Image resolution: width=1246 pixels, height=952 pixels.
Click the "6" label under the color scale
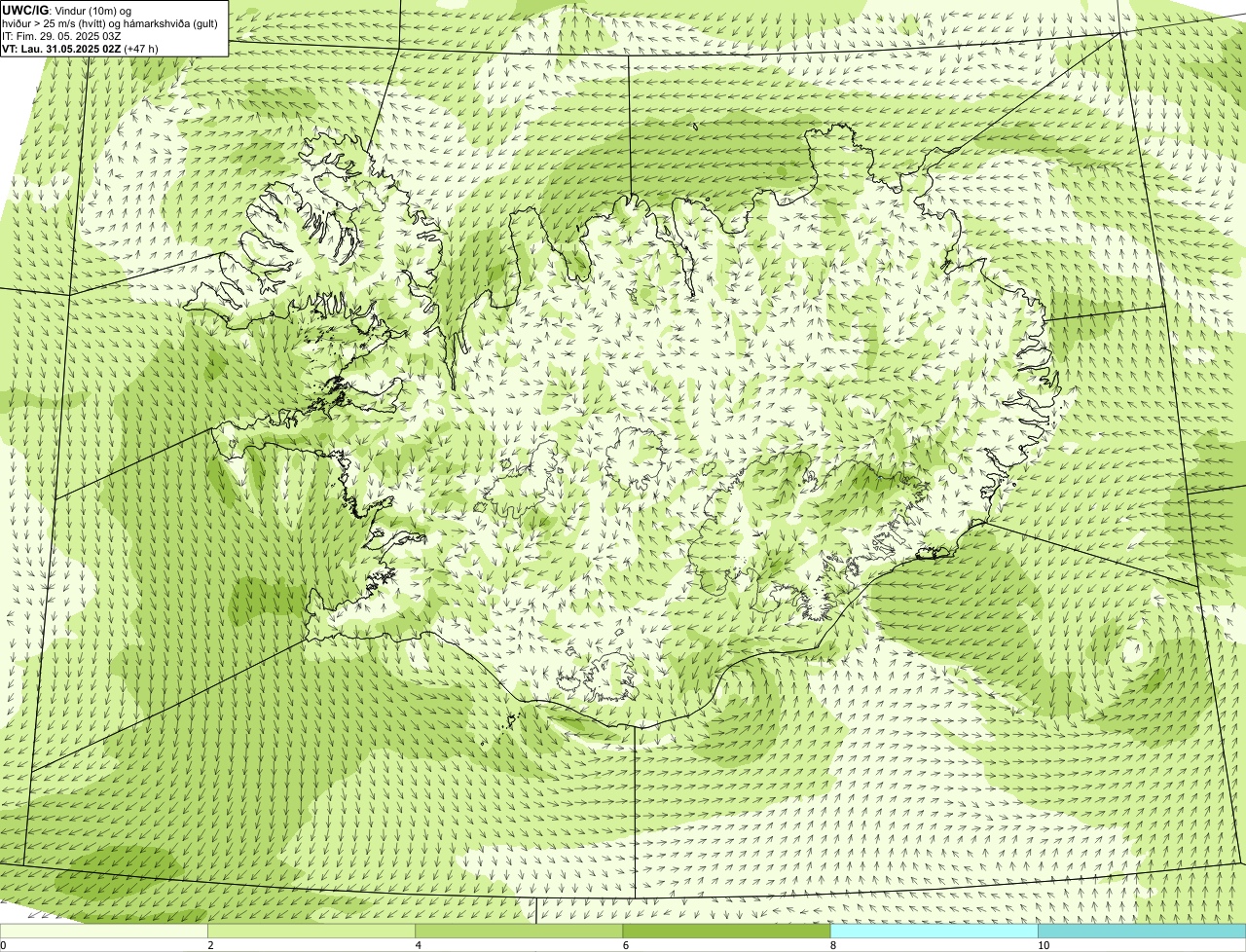626,945
